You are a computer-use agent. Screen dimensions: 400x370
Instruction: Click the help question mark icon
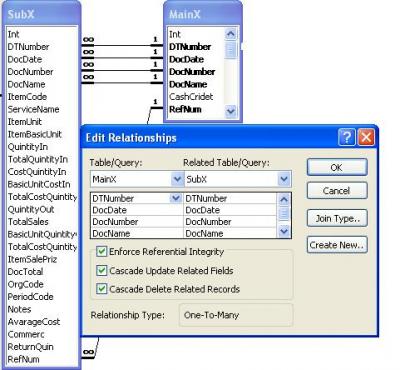pyautogui.click(x=347, y=137)
